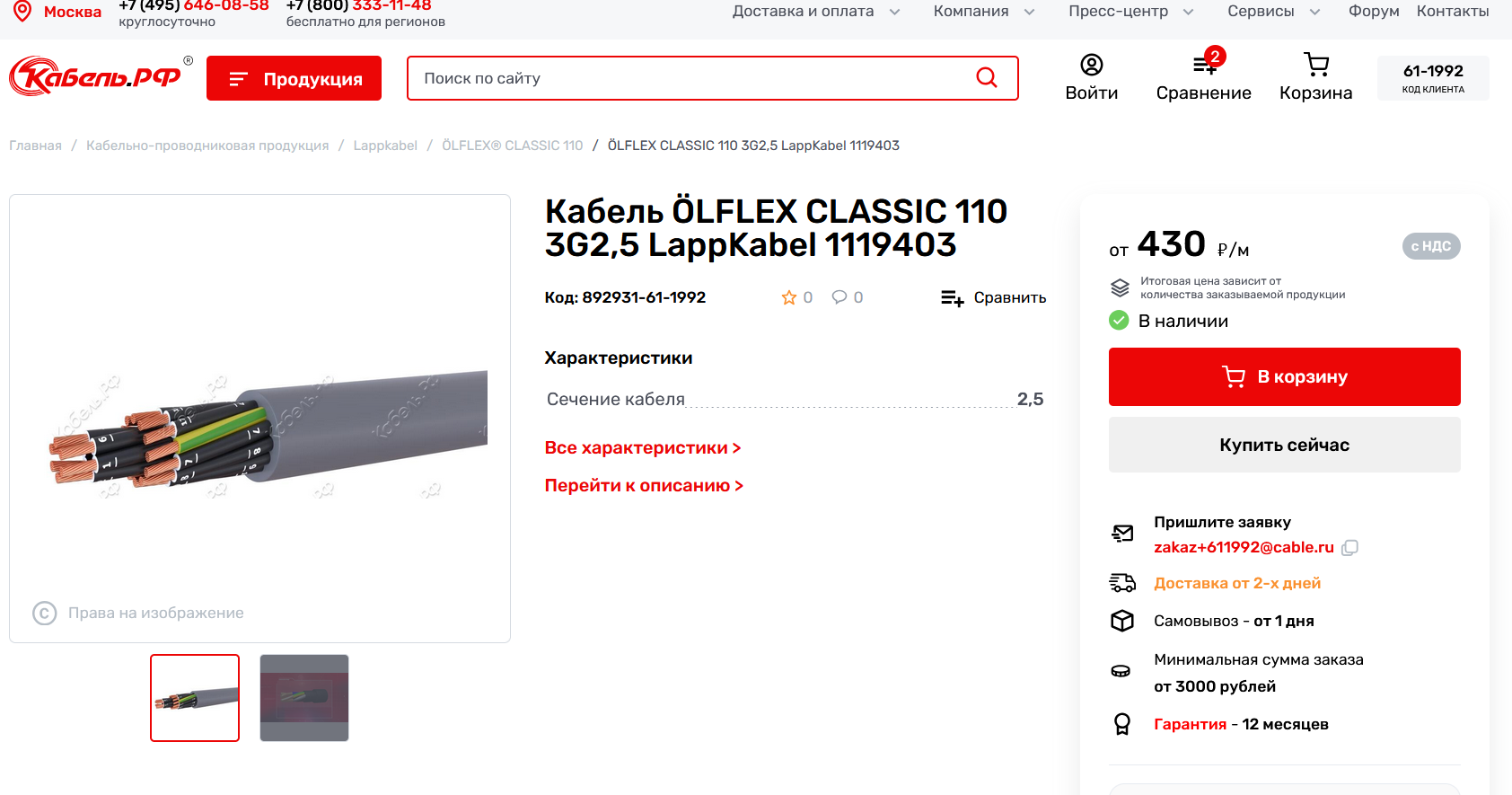The width and height of the screenshot is (1512, 795).
Task: Click the location pin next to Москва
Action: [22, 11]
